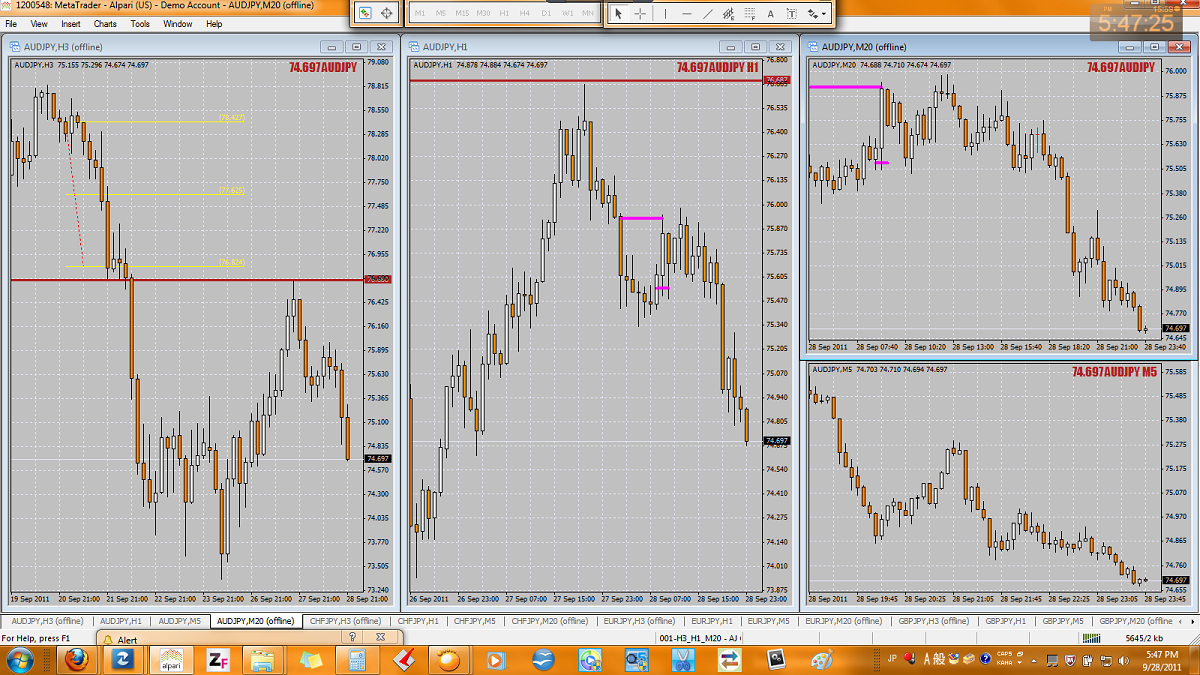Close the Alert window

[x=381, y=637]
